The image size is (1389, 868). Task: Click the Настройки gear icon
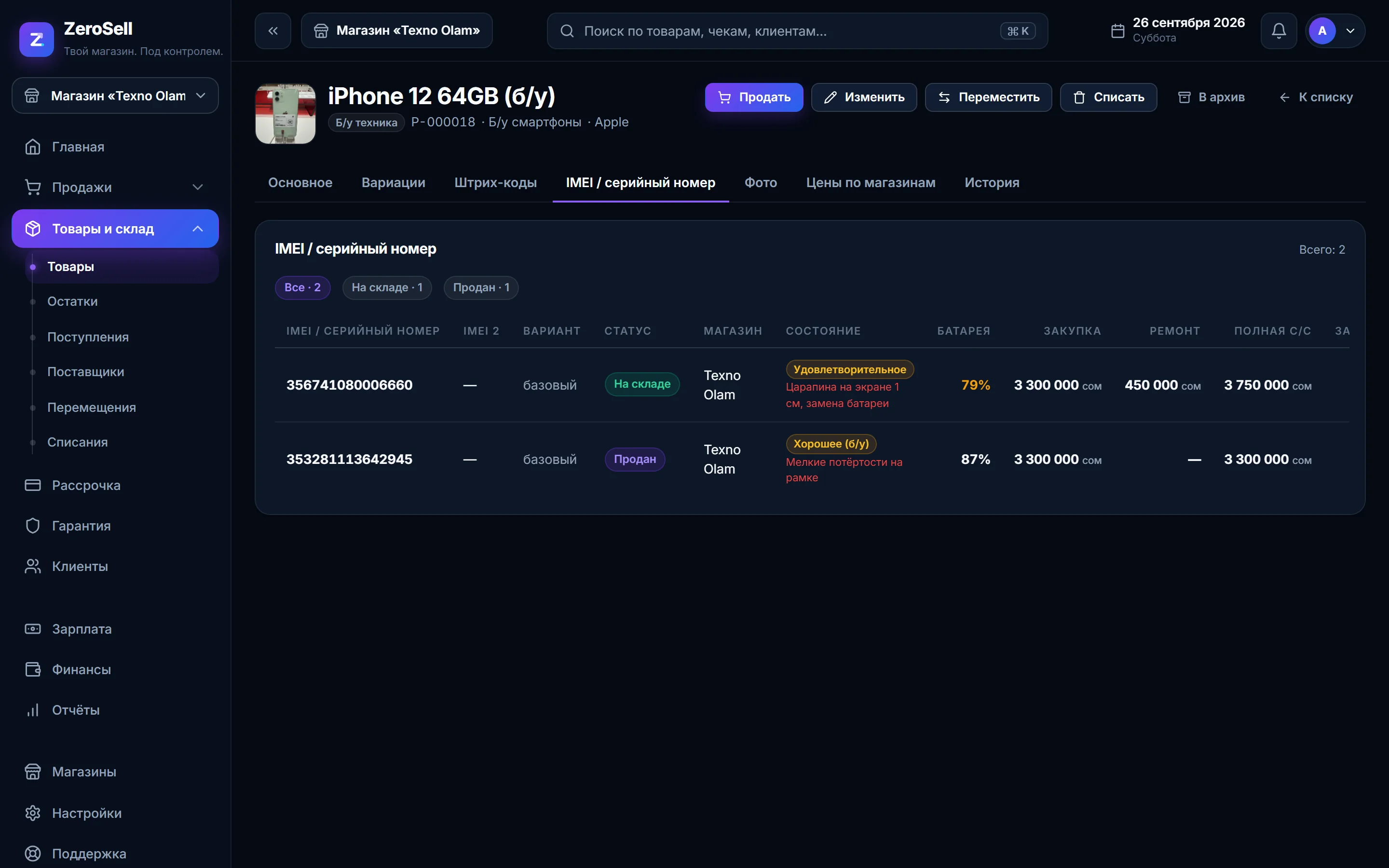pos(33,813)
